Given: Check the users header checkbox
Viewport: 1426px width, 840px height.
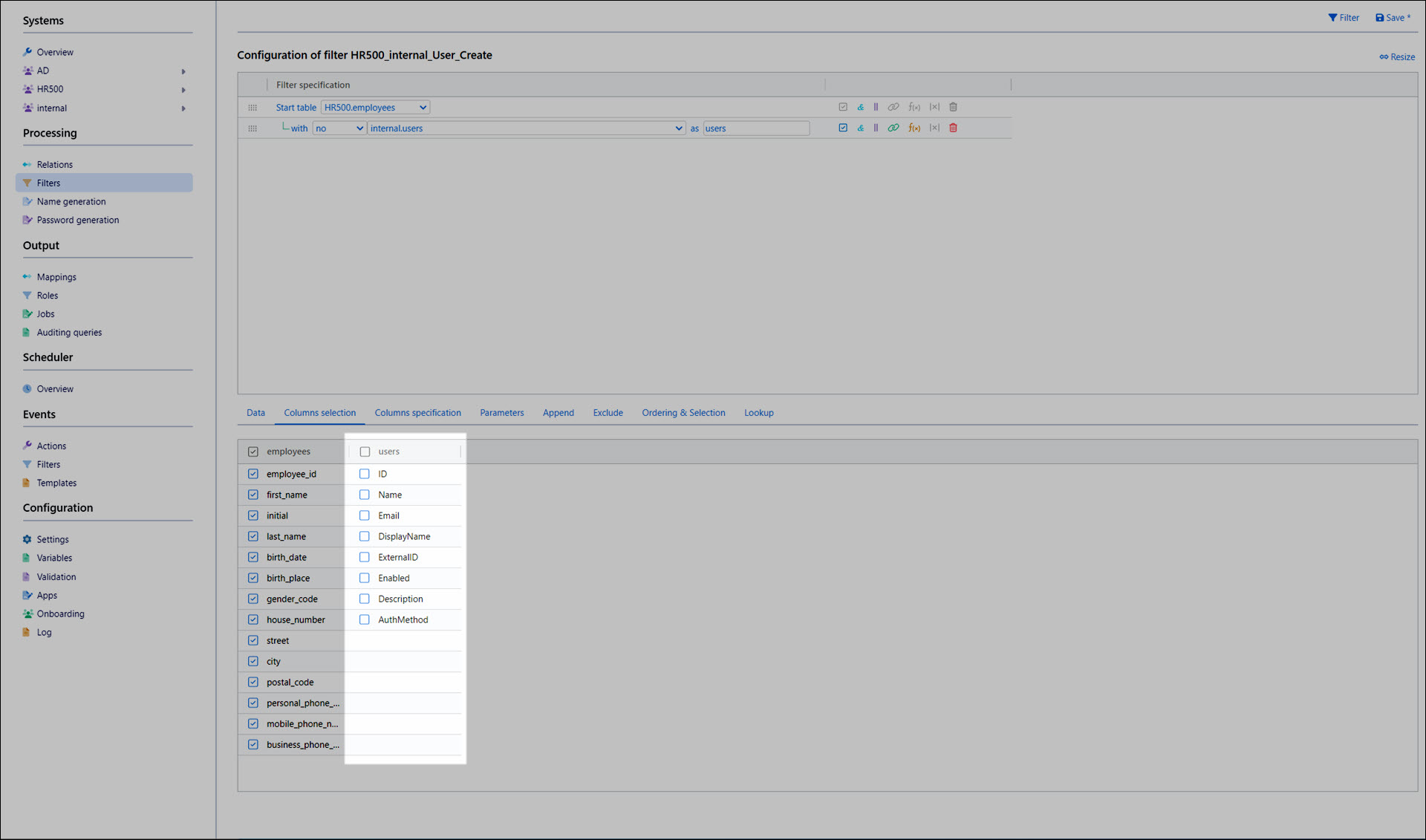Looking at the screenshot, I should click(365, 452).
